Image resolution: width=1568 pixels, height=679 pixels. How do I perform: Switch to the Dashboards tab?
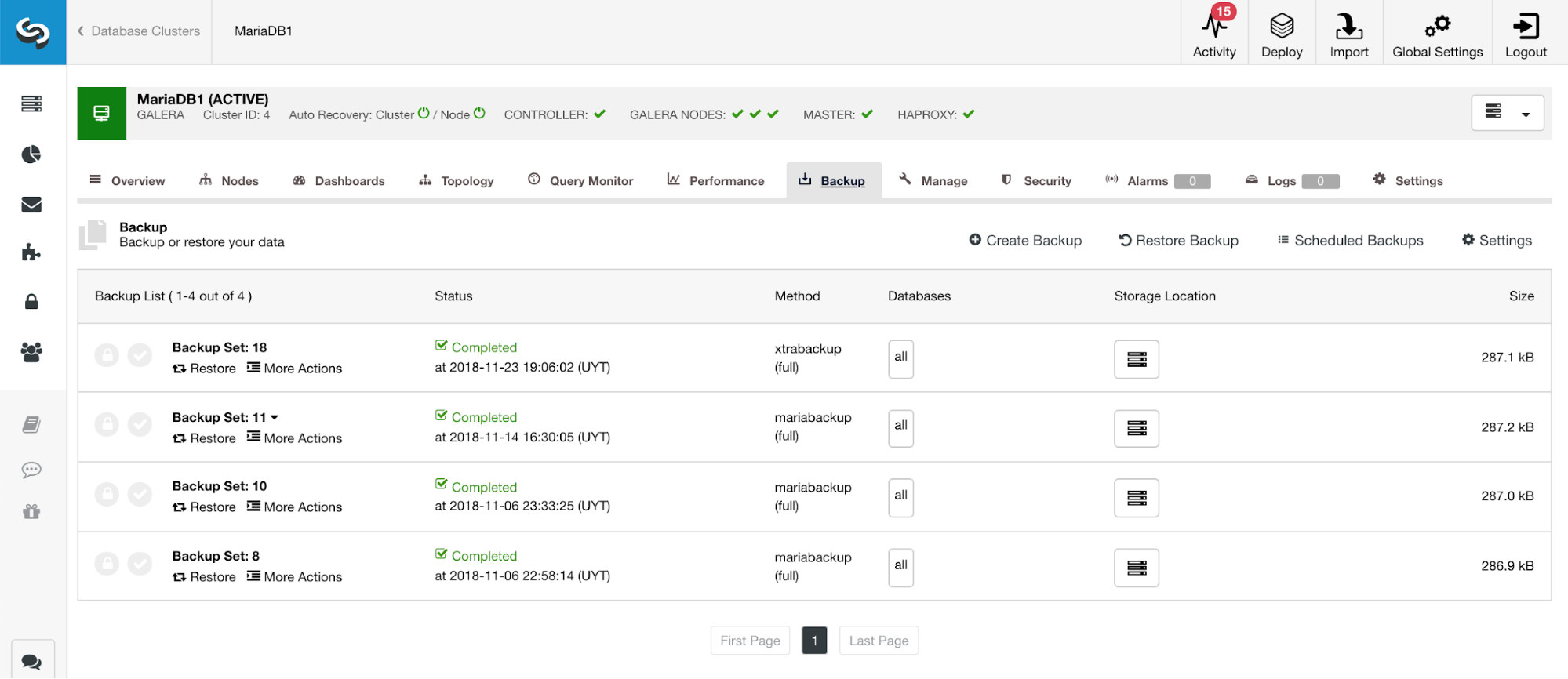[x=339, y=180]
